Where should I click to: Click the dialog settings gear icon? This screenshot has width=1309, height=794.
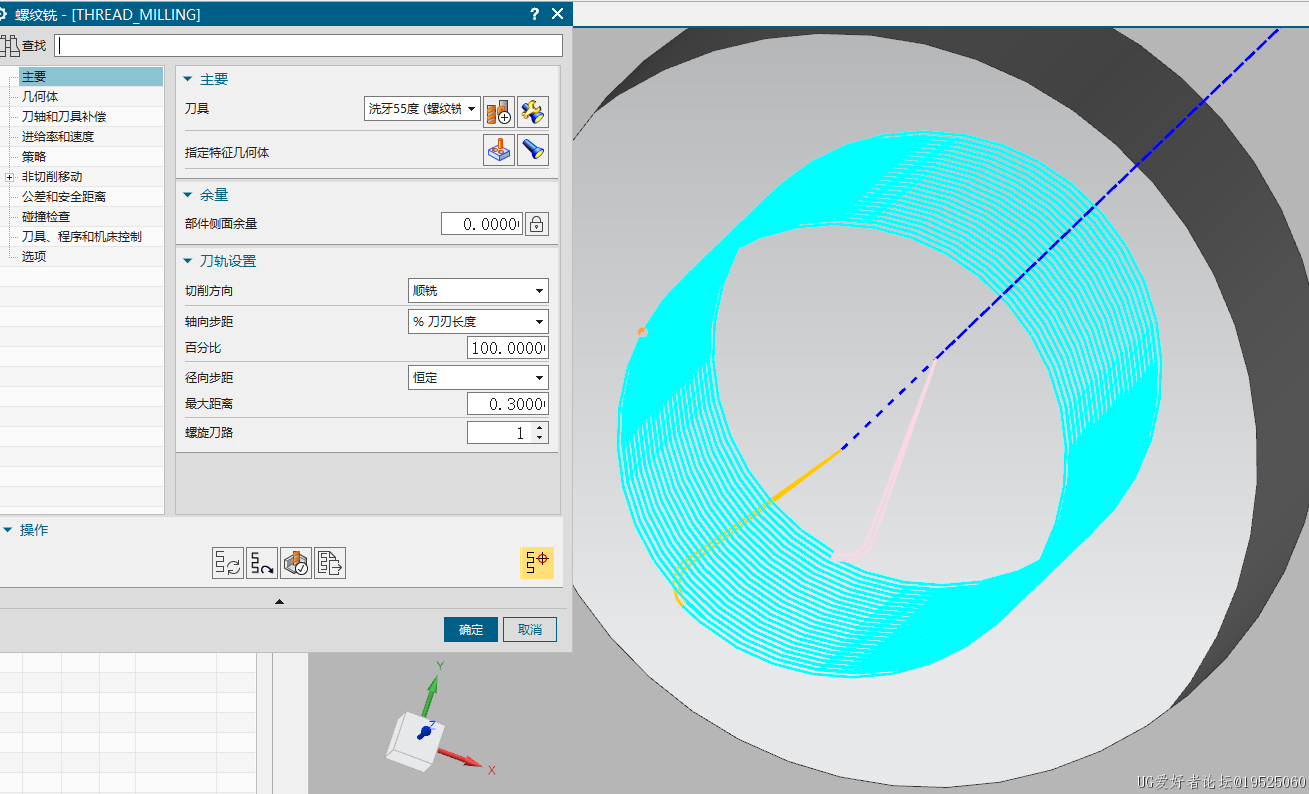coord(4,14)
